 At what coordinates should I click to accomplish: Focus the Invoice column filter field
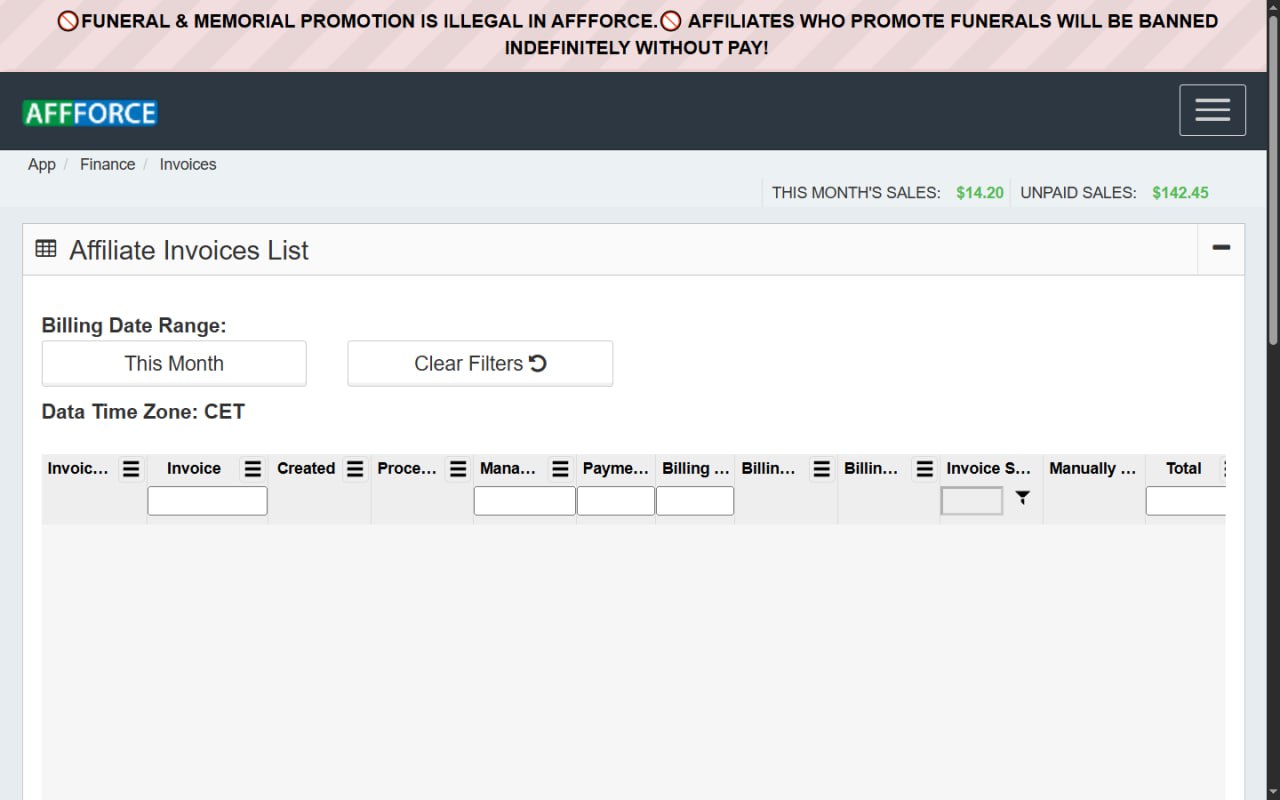pyautogui.click(x=207, y=501)
